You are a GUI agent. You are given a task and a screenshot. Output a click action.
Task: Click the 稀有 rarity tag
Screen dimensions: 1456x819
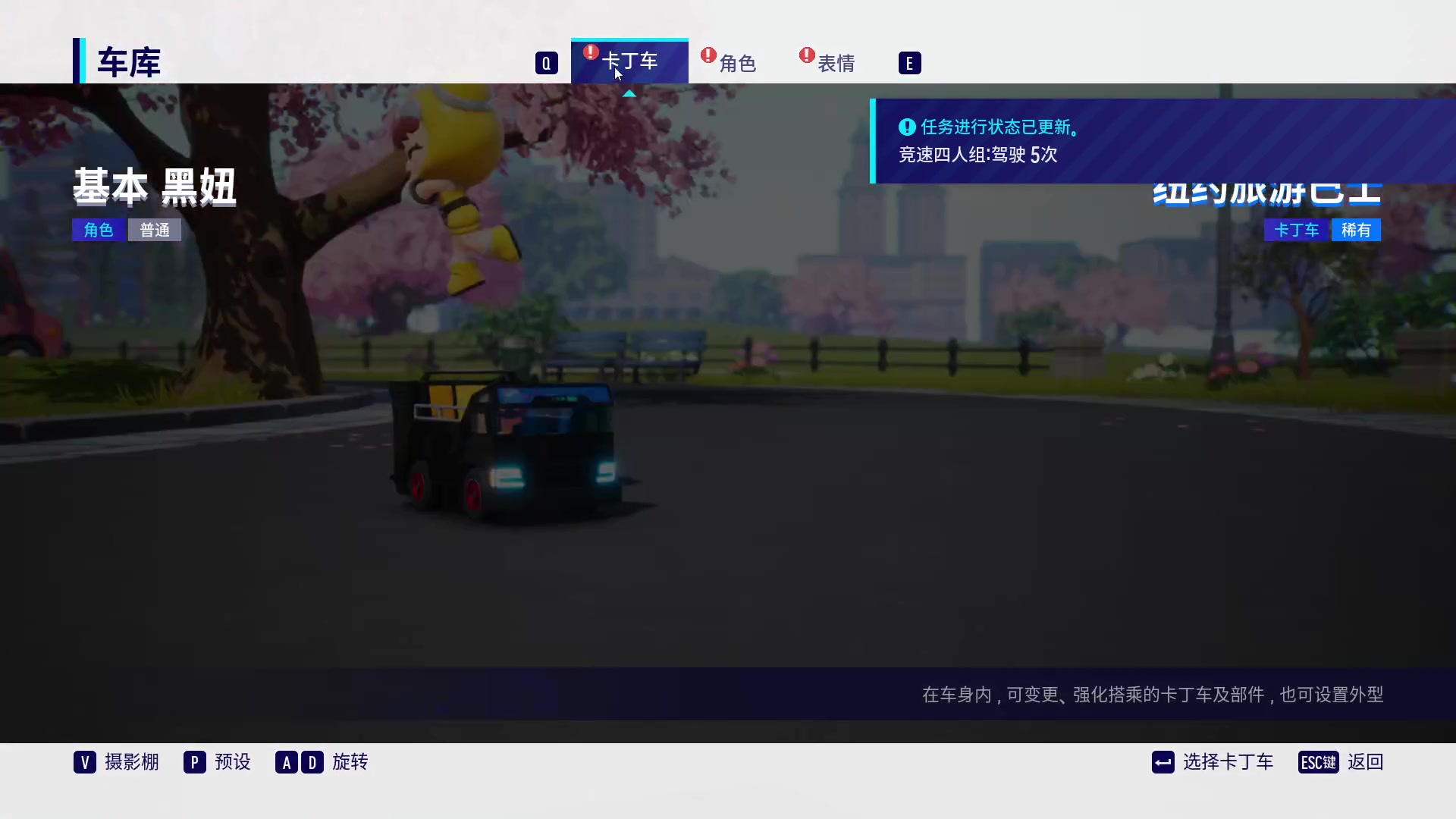pyautogui.click(x=1356, y=230)
